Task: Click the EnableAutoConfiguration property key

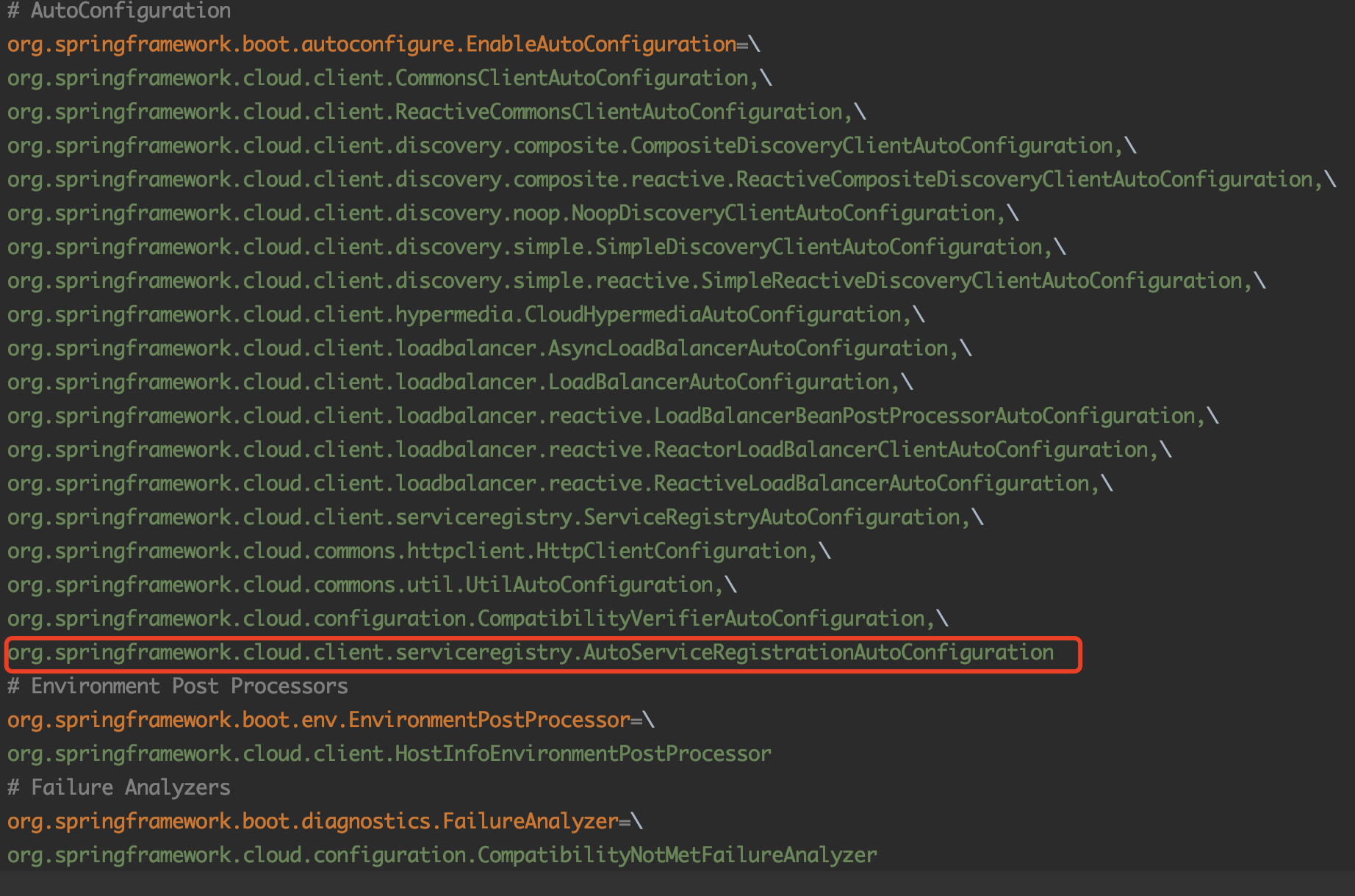Action: coord(372,45)
